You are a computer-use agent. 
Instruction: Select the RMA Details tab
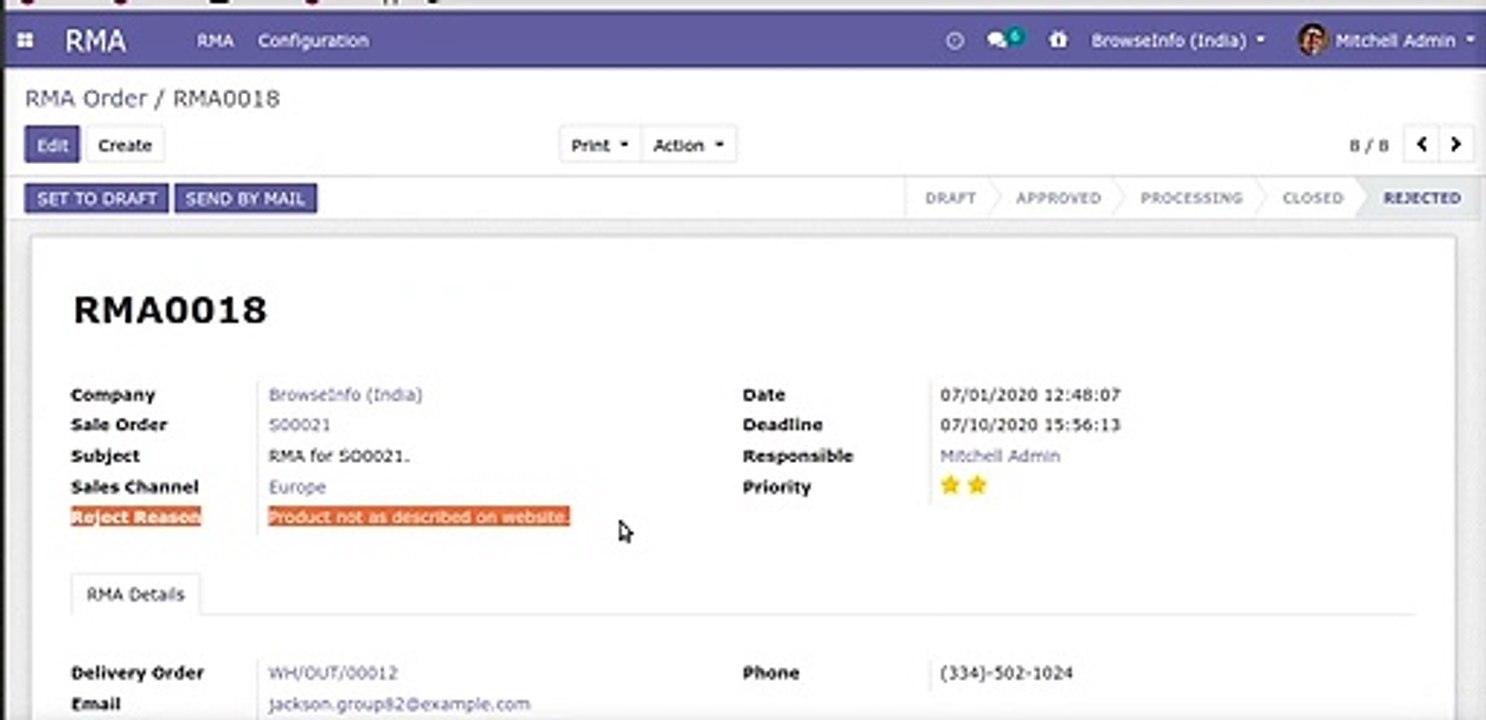pos(135,594)
